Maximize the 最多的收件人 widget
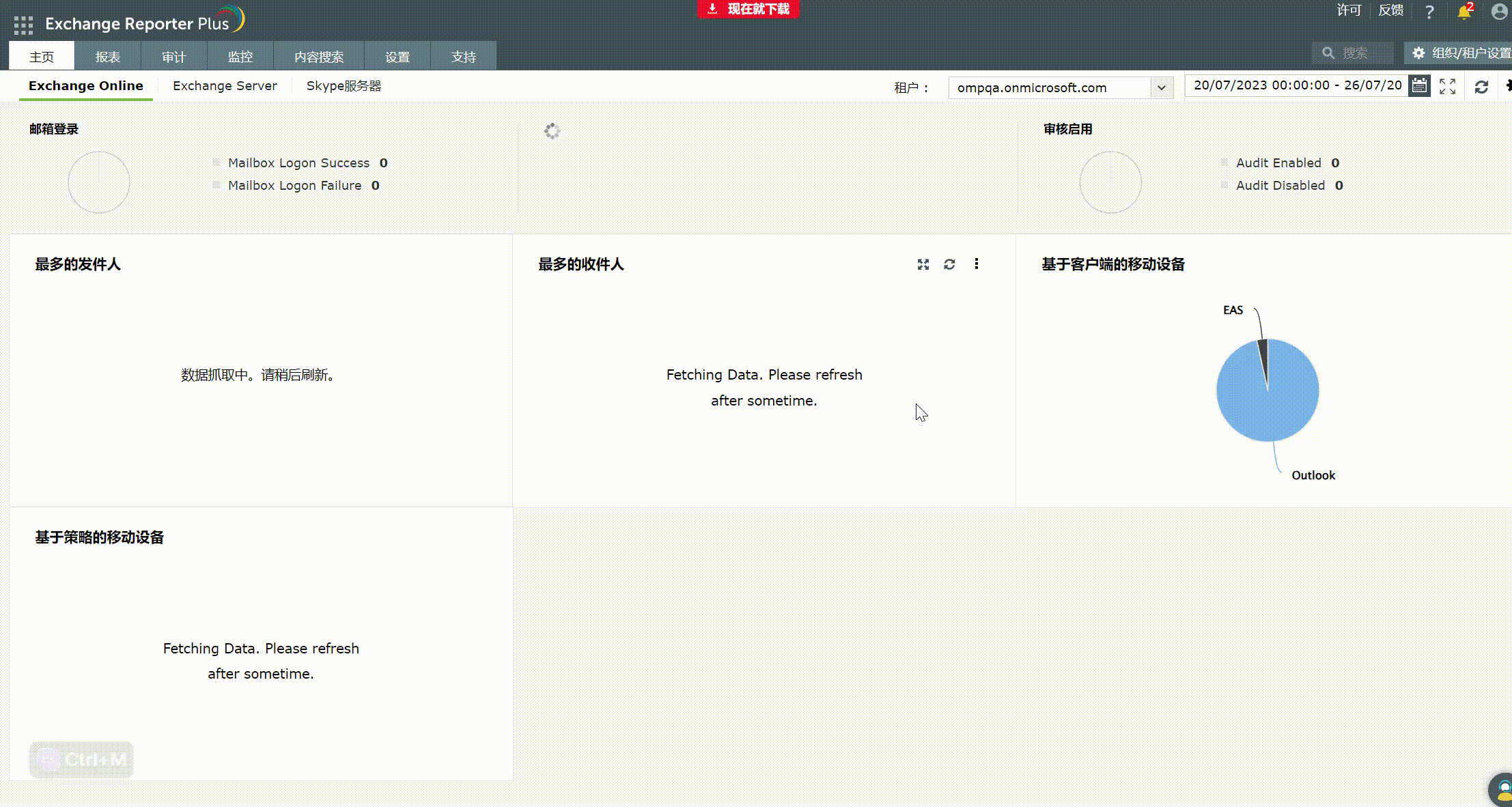Image resolution: width=1512 pixels, height=807 pixels. coord(923,264)
